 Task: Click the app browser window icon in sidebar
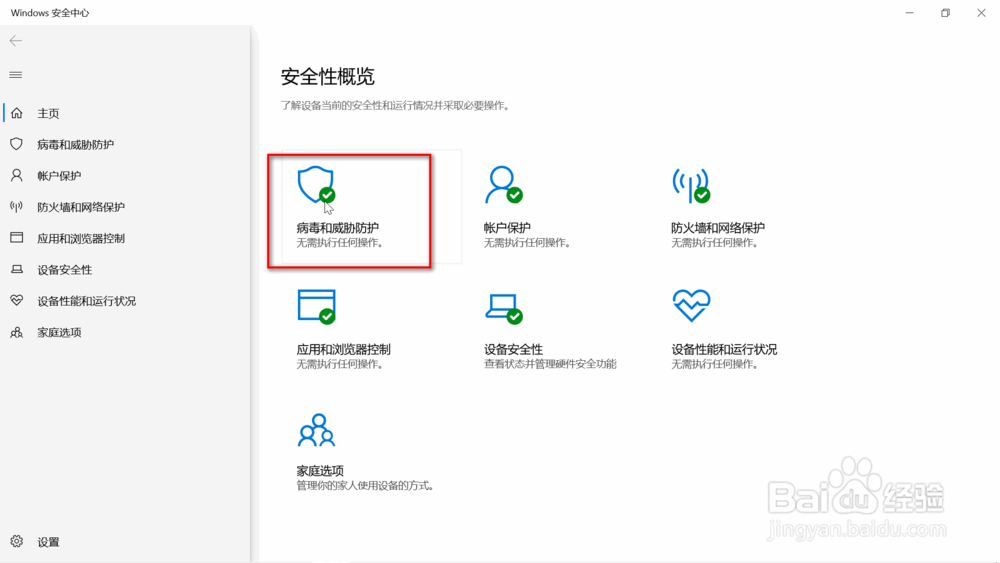[x=17, y=238]
